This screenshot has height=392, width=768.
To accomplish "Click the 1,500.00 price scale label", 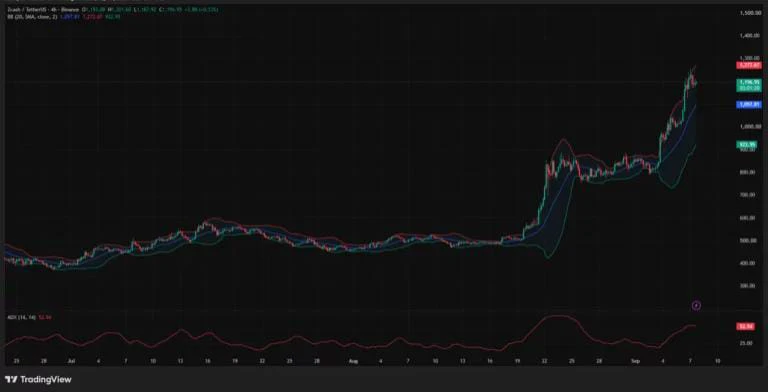I will click(749, 13).
